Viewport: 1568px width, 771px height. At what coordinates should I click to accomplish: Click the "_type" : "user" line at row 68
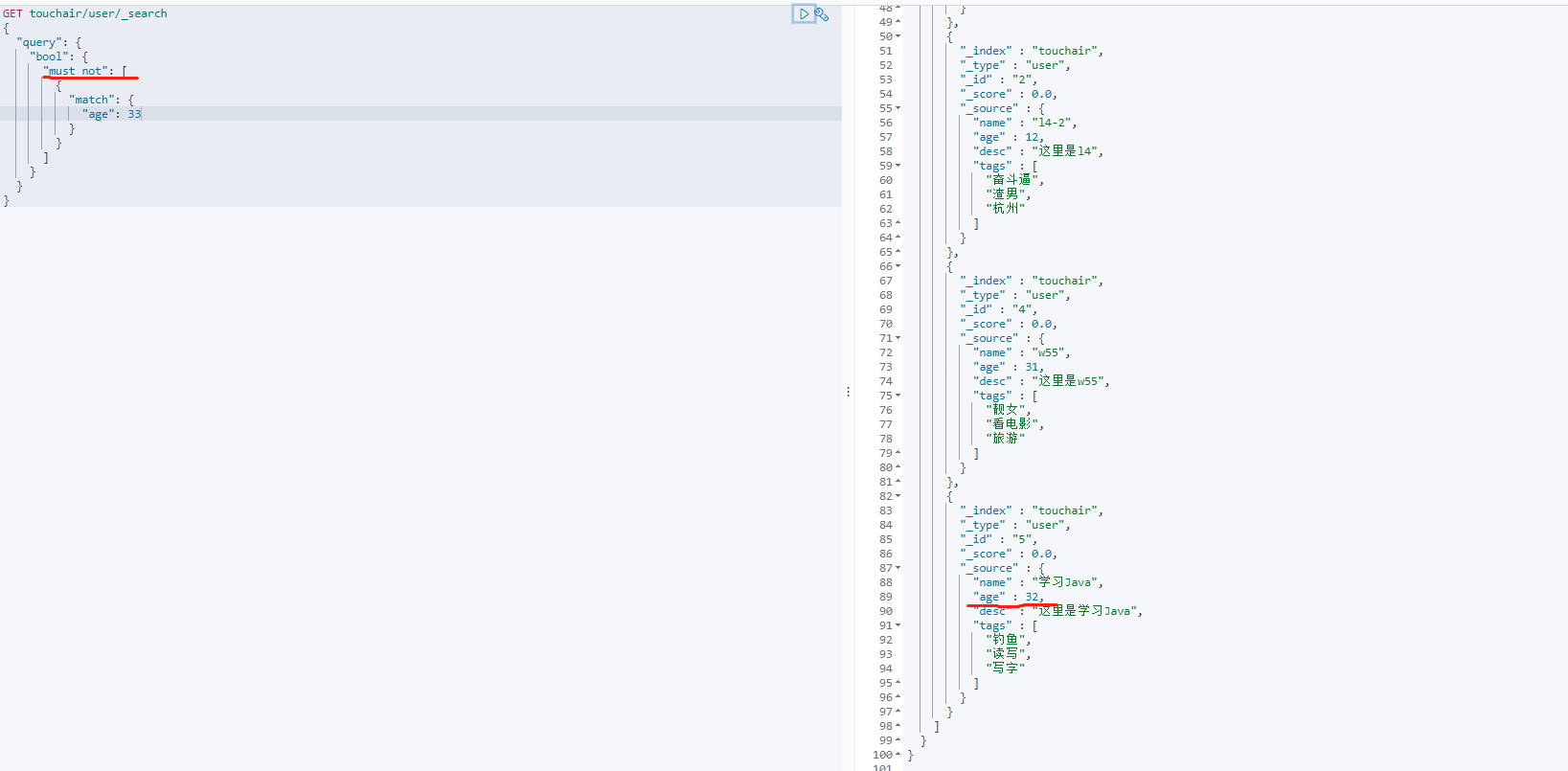point(1015,295)
